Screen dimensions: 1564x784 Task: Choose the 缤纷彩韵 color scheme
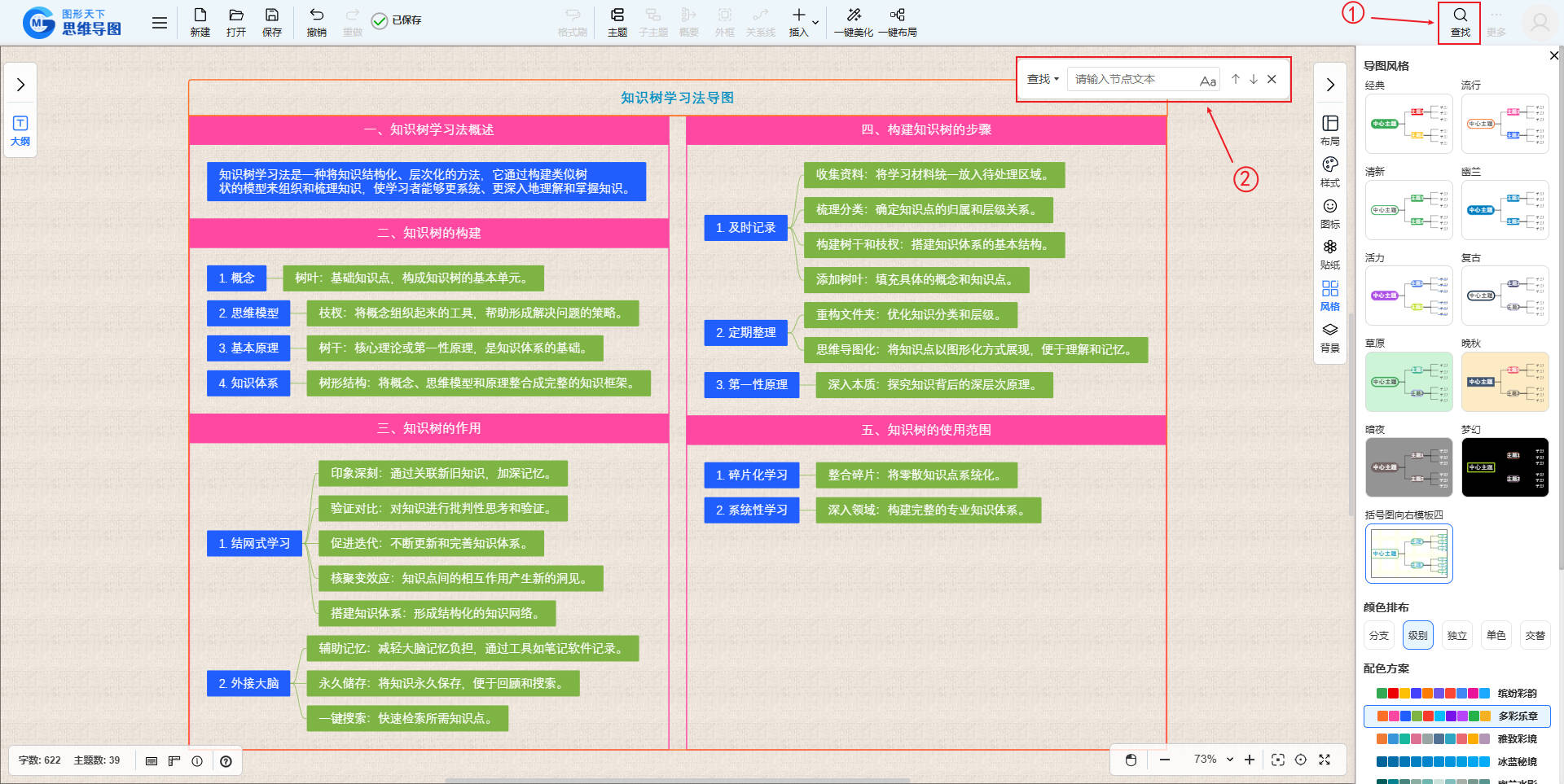(1456, 694)
